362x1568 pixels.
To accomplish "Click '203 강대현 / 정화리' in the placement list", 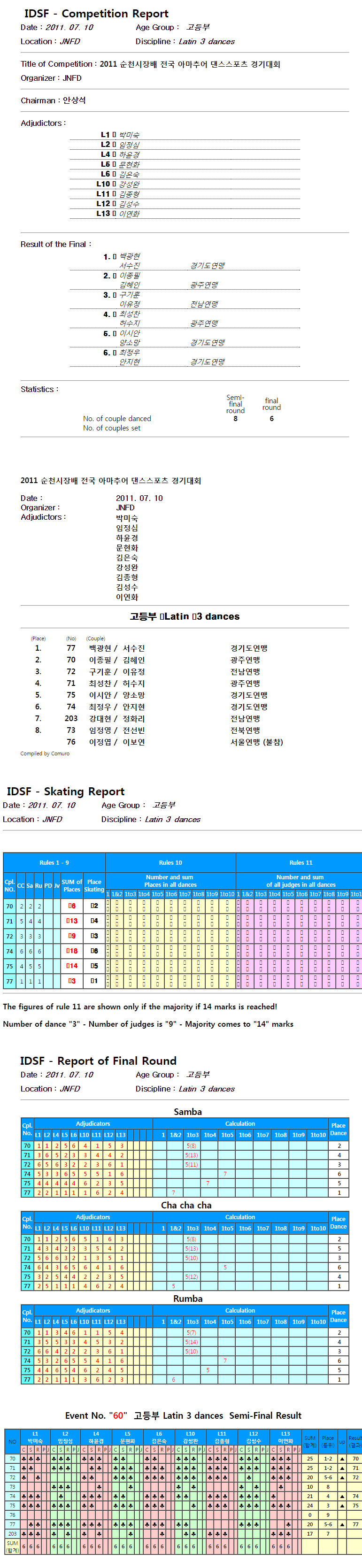I will pos(105,719).
